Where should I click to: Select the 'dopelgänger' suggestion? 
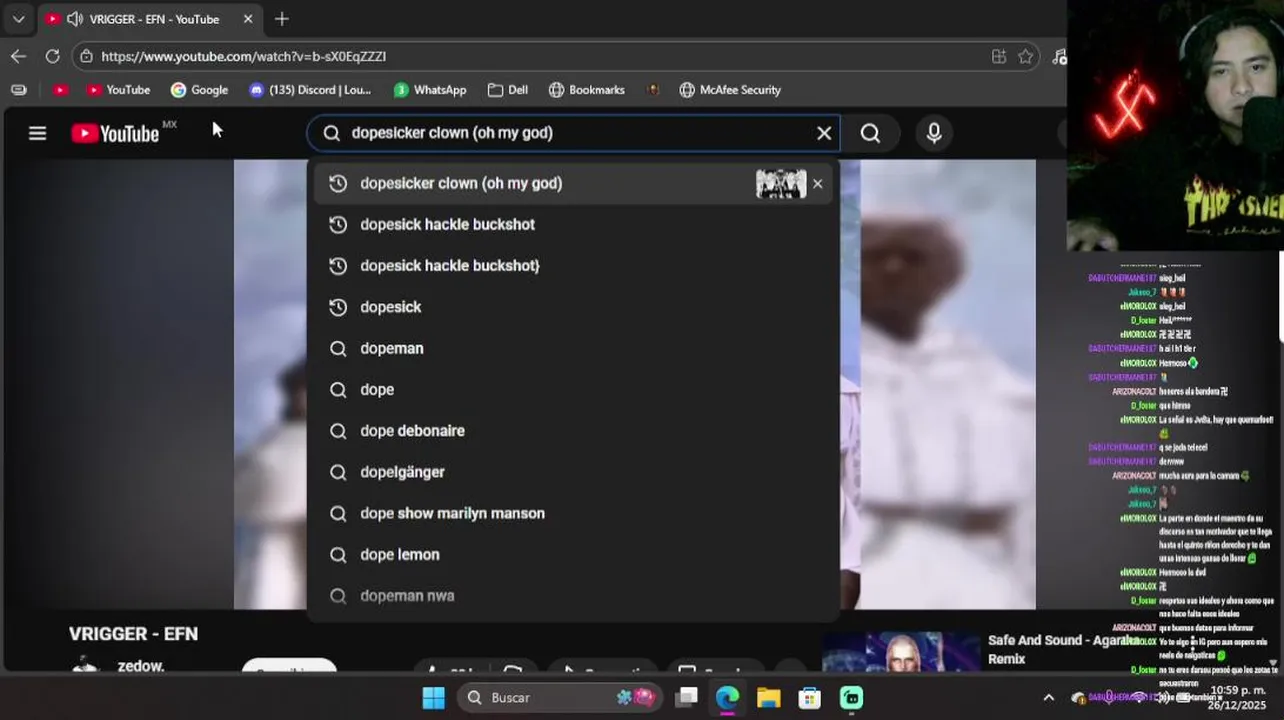tap(574, 472)
